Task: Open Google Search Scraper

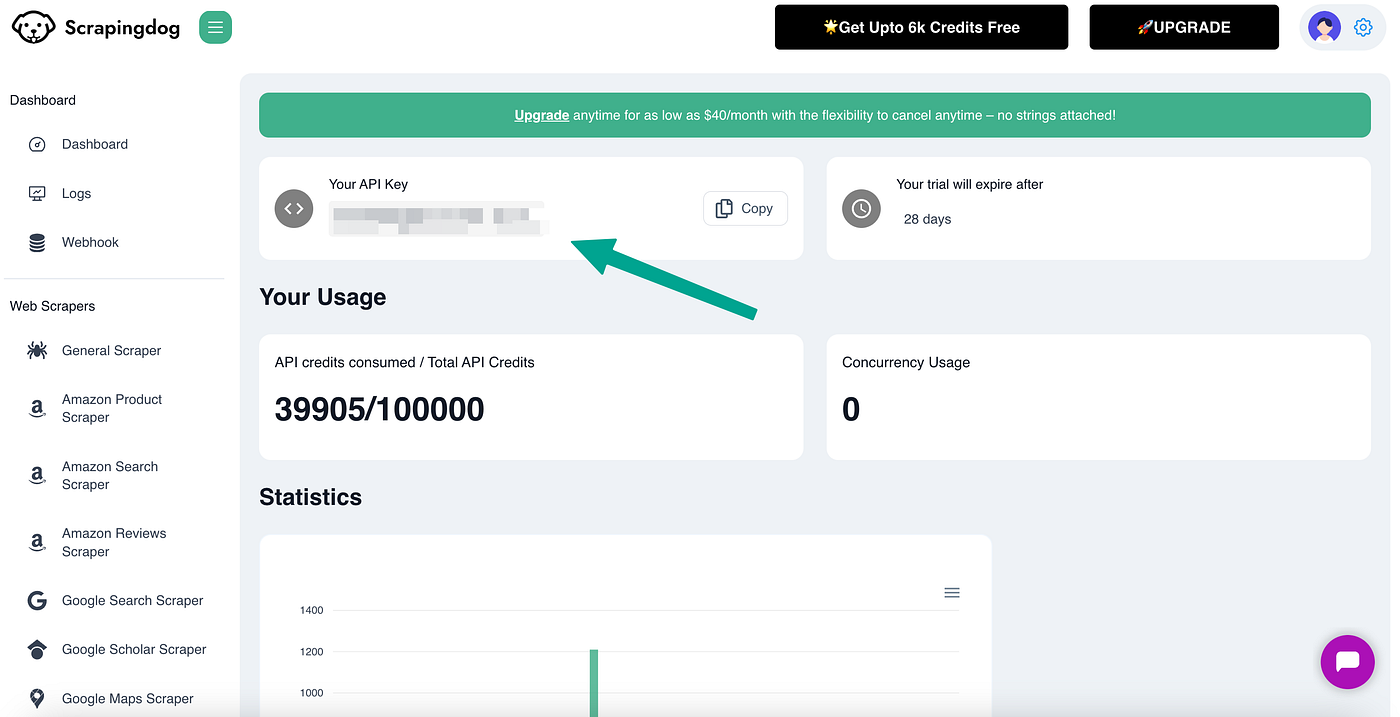Action: click(x=132, y=601)
